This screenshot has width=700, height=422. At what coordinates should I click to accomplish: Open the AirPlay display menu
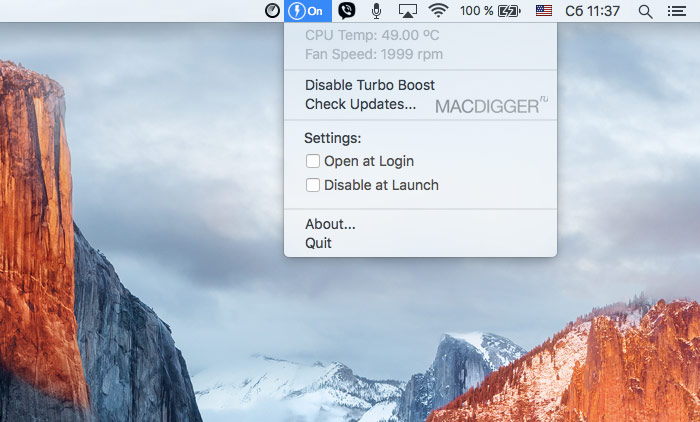408,11
